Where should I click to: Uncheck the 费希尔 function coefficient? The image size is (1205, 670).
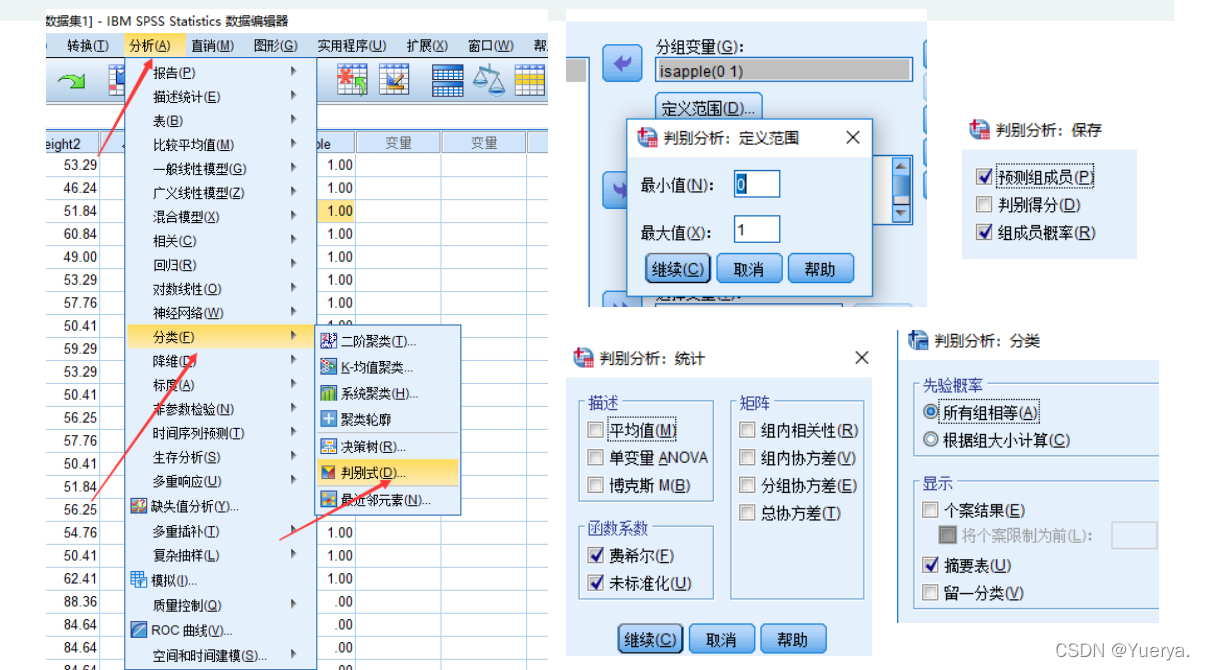pos(596,555)
